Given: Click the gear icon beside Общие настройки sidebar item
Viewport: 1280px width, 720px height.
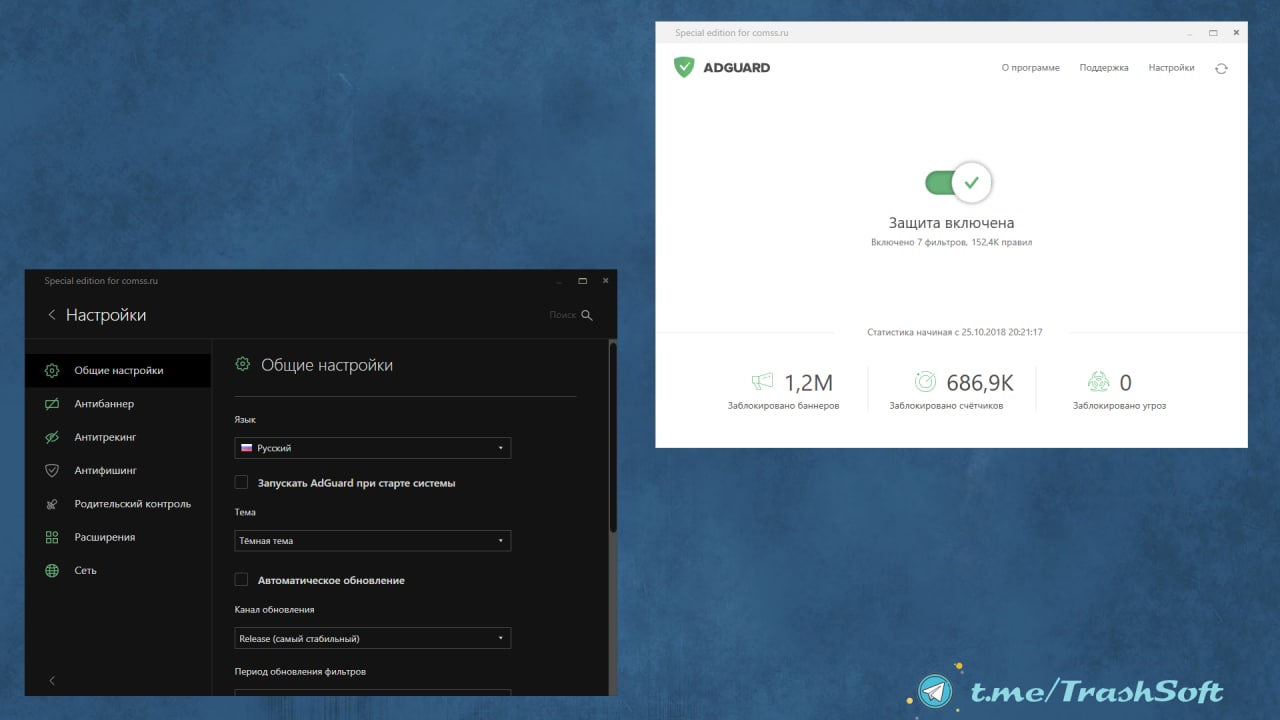Looking at the screenshot, I should tap(52, 370).
